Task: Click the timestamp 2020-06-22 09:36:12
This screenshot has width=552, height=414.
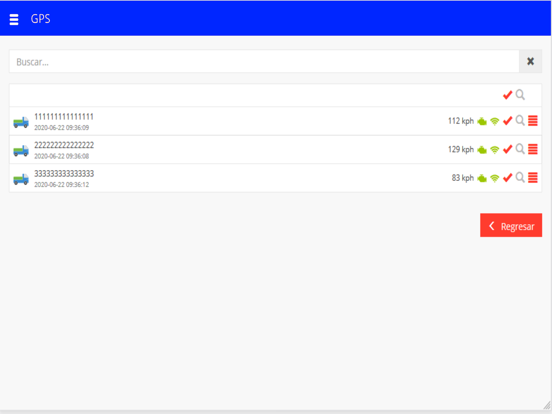Action: pos(62,185)
